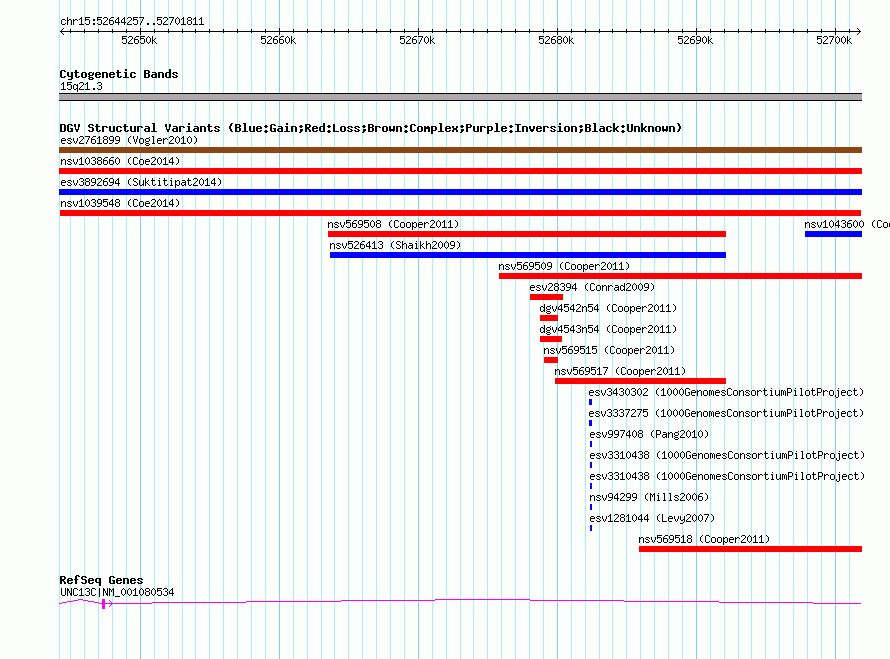Screen dimensions: 890x659
Task: Click the red dgv4542n54 bar
Action: tap(549, 318)
